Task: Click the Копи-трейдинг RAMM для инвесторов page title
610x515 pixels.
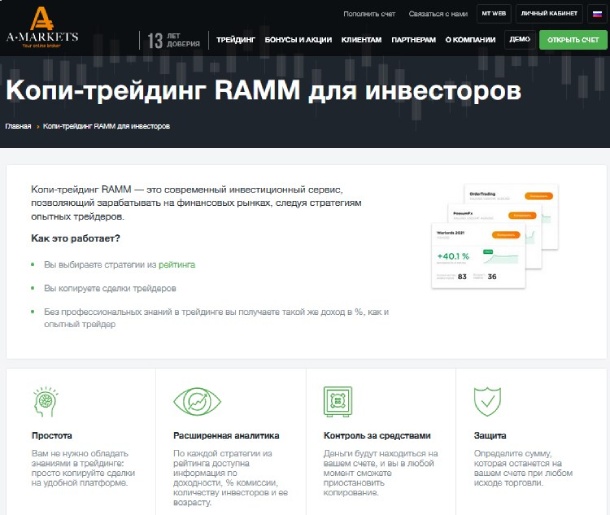Action: tap(263, 91)
